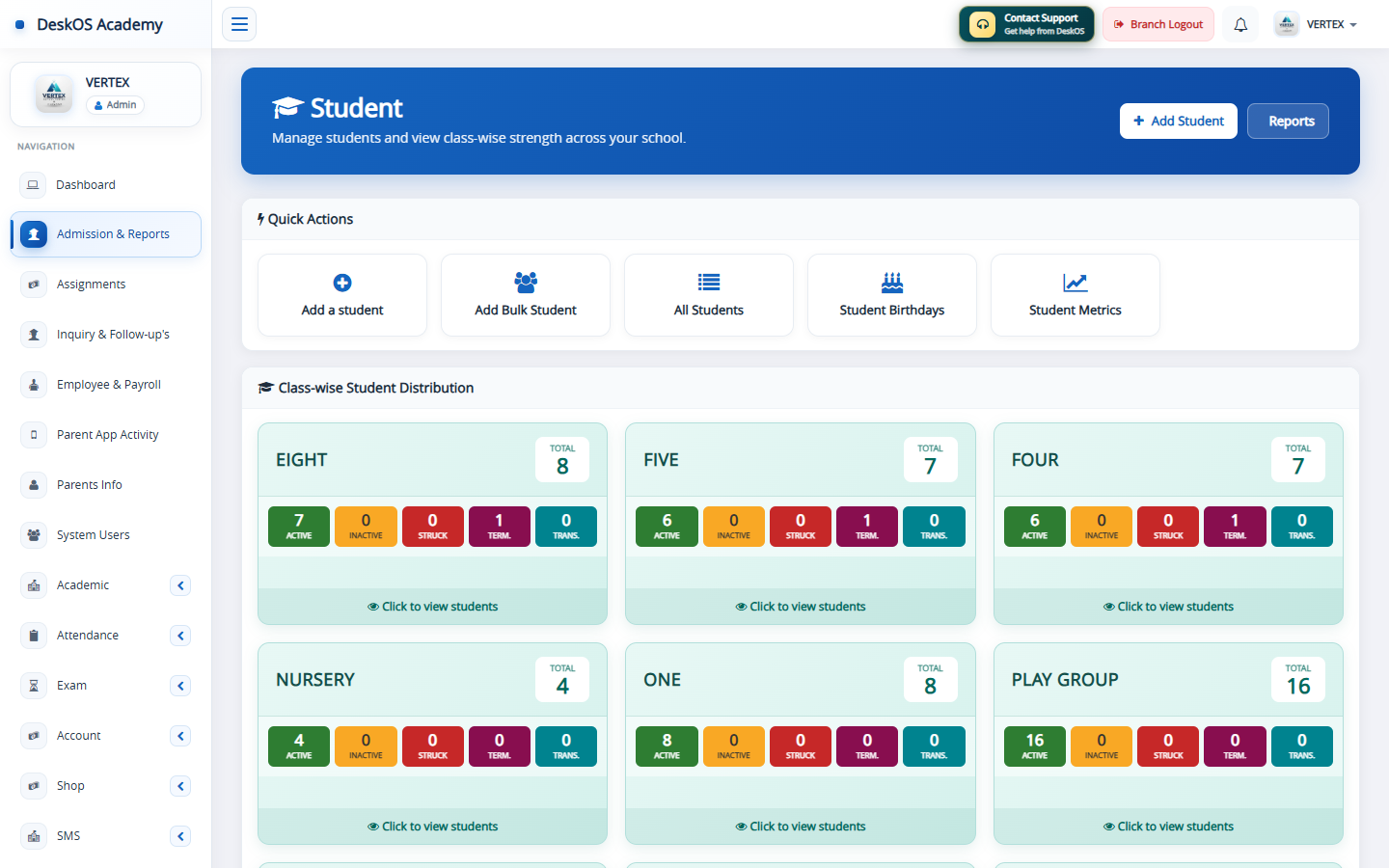The width and height of the screenshot is (1389, 868).
Task: Expand the Academic submenu chevron
Action: coord(180,585)
